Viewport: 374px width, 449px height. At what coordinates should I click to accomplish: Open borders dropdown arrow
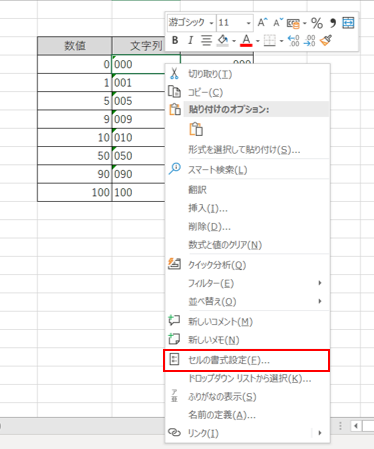pyautogui.click(x=281, y=41)
